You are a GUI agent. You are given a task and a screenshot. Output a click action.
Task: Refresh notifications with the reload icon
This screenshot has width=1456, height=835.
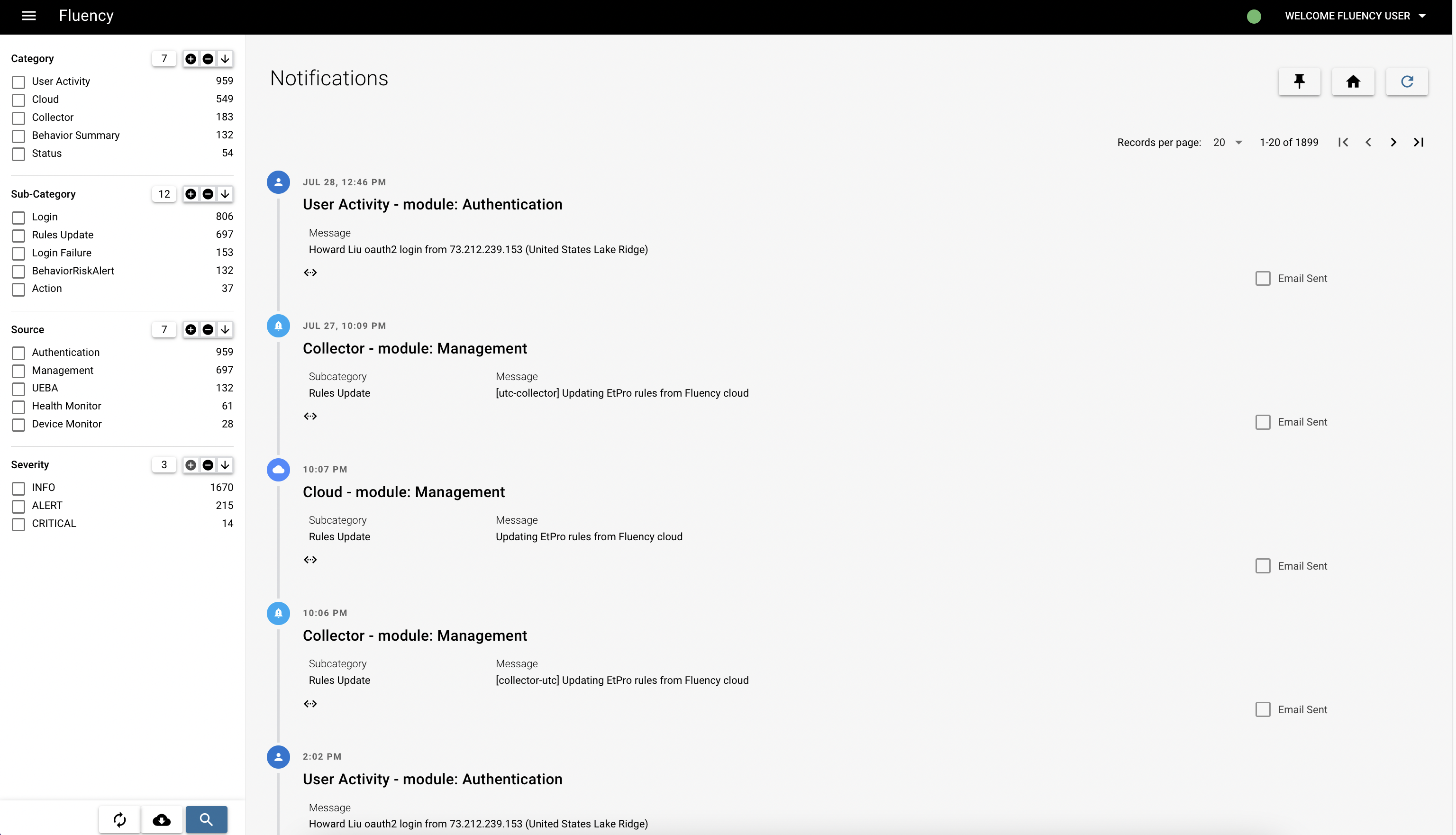coord(1407,82)
